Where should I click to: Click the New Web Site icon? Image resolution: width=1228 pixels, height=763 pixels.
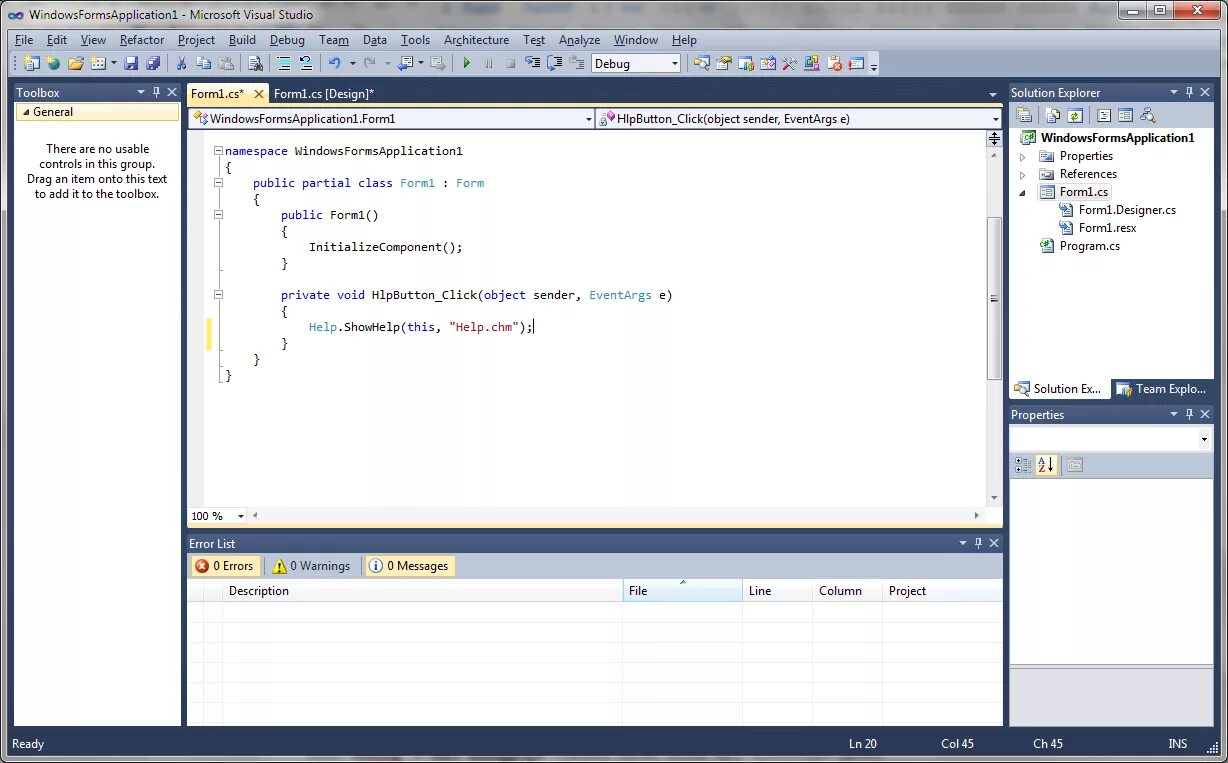tap(52, 63)
